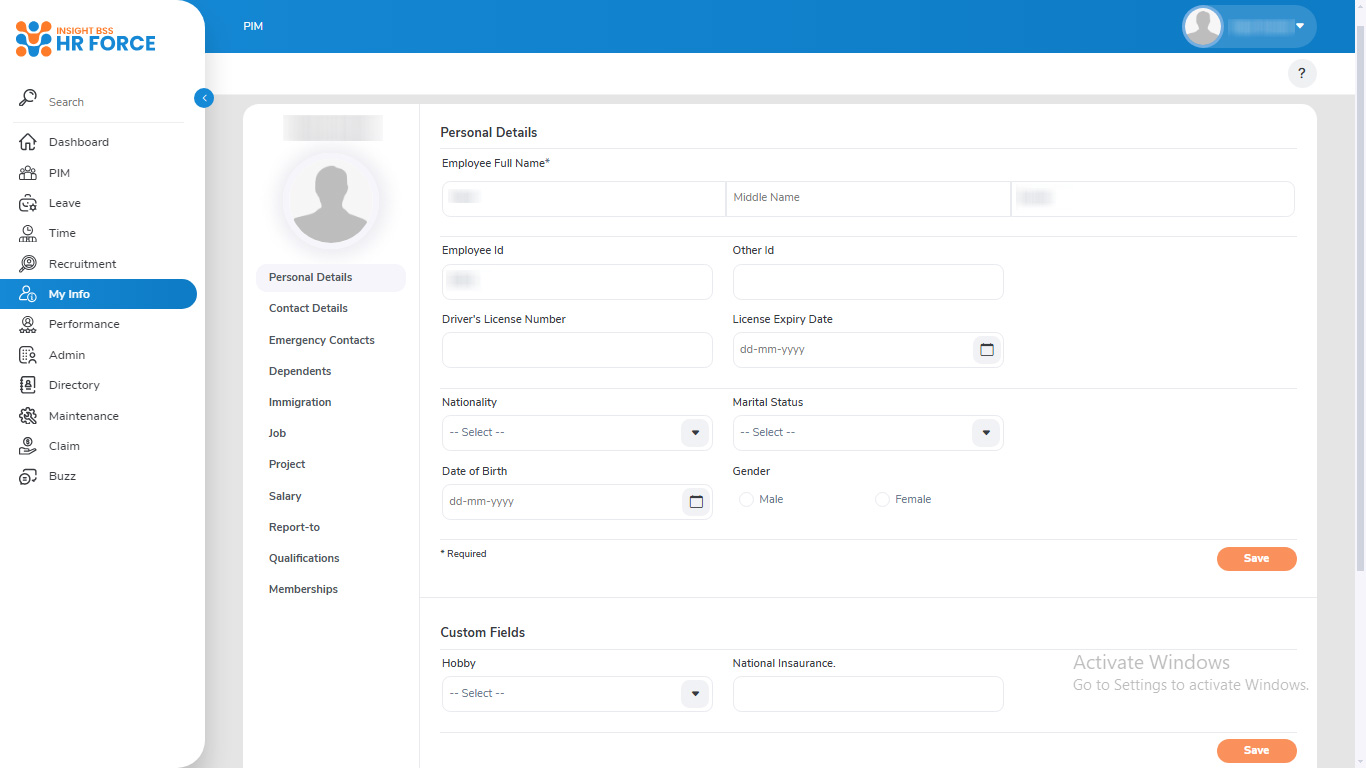This screenshot has height=768, width=1366.
Task: Save the Personal Details form
Action: tap(1256, 559)
